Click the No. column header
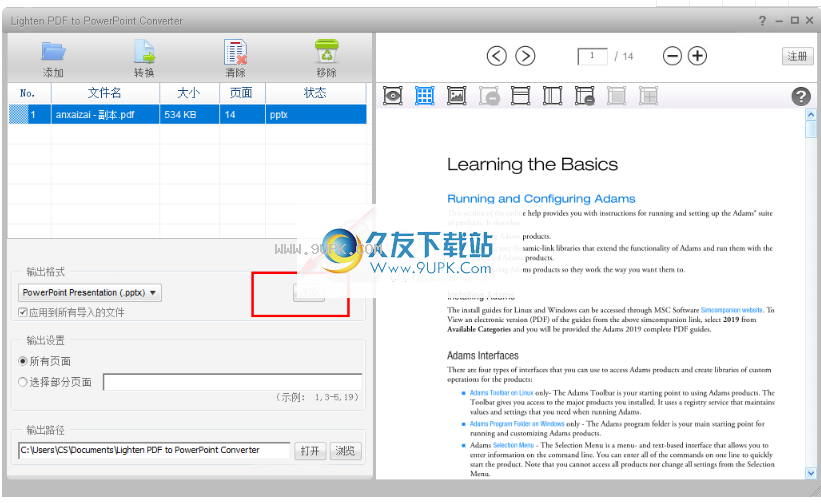 [29, 93]
